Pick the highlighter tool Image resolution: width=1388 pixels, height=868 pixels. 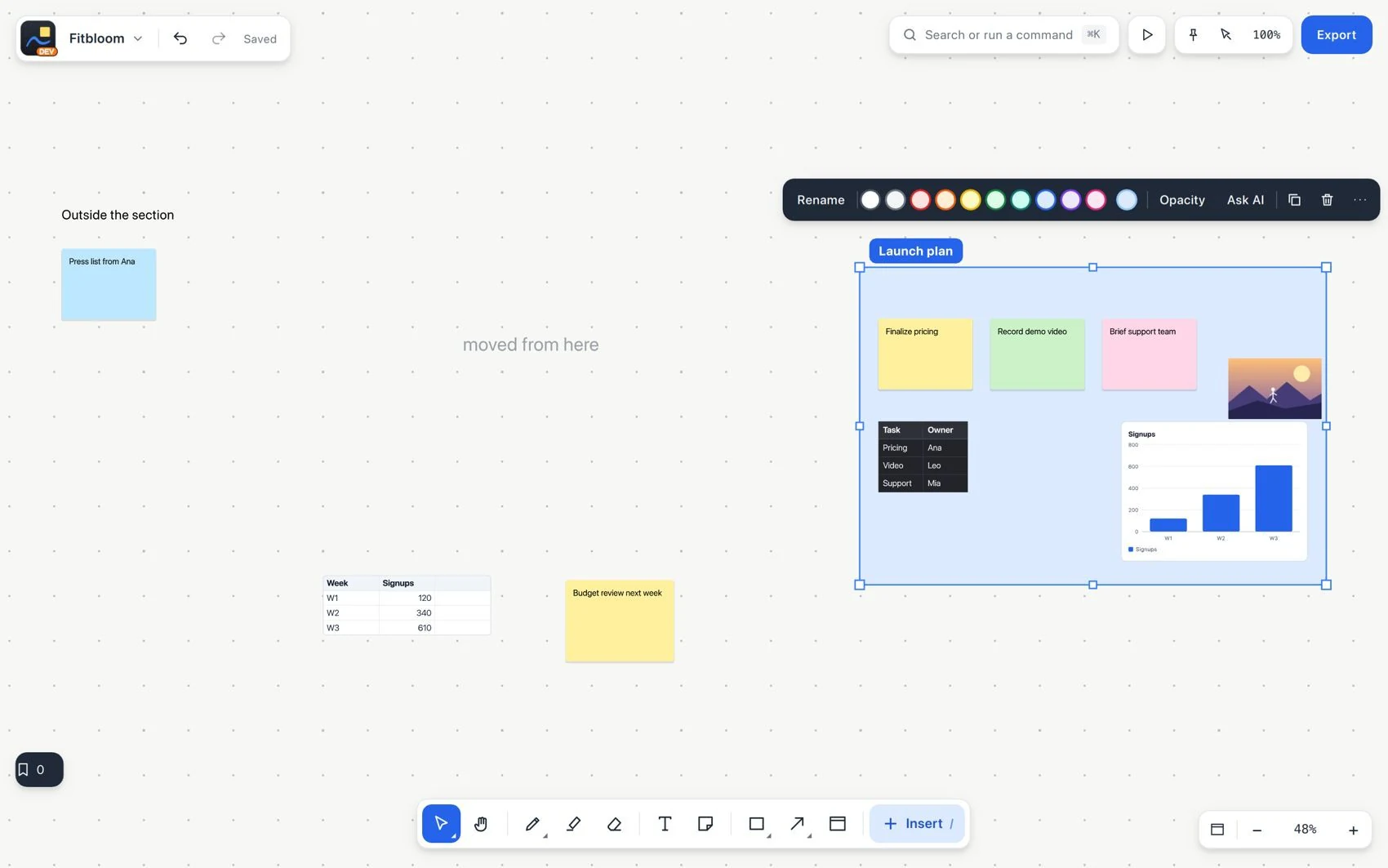(573, 824)
